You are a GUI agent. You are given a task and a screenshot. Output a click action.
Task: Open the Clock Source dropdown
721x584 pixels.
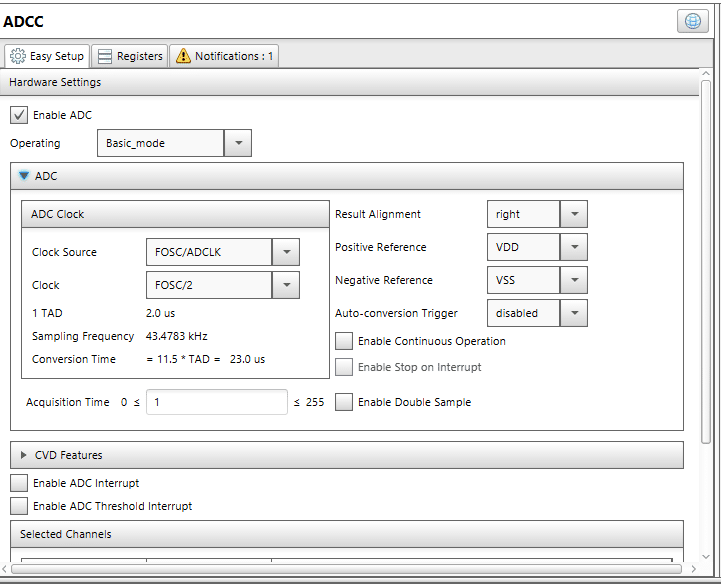[x=285, y=252]
